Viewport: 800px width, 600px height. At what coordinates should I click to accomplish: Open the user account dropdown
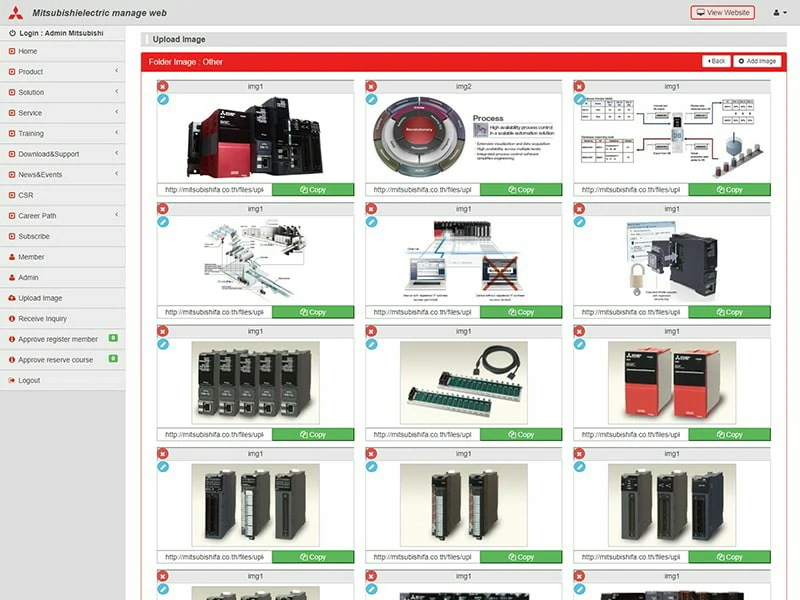click(780, 13)
